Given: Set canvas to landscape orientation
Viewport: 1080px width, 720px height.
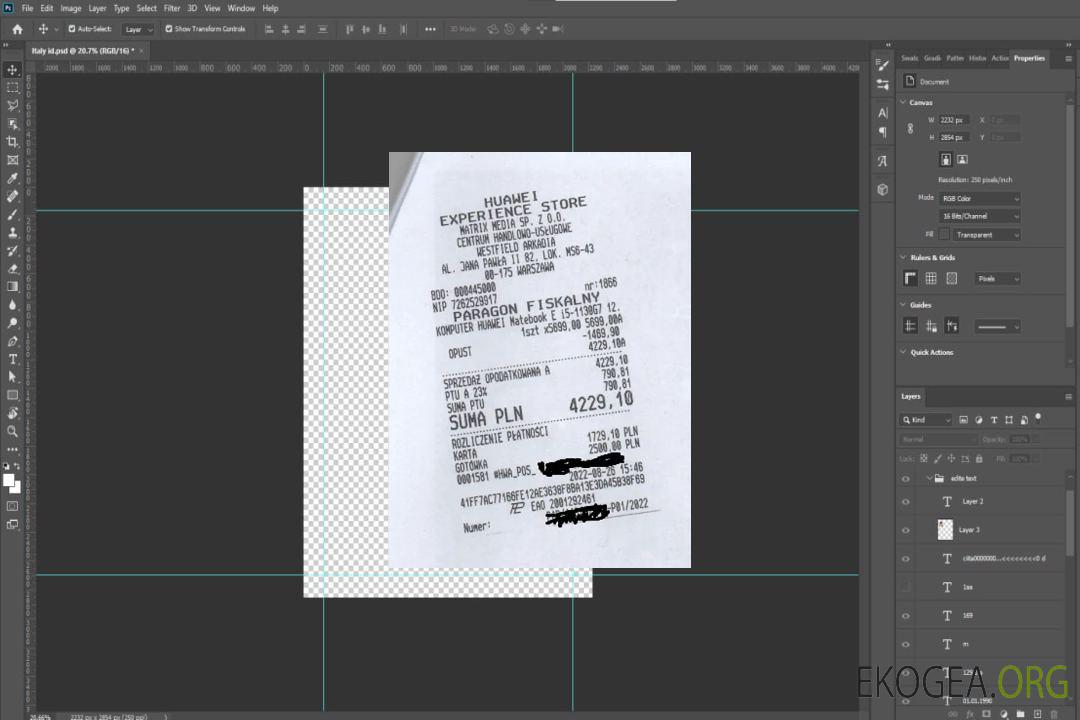Looking at the screenshot, I should [962, 160].
